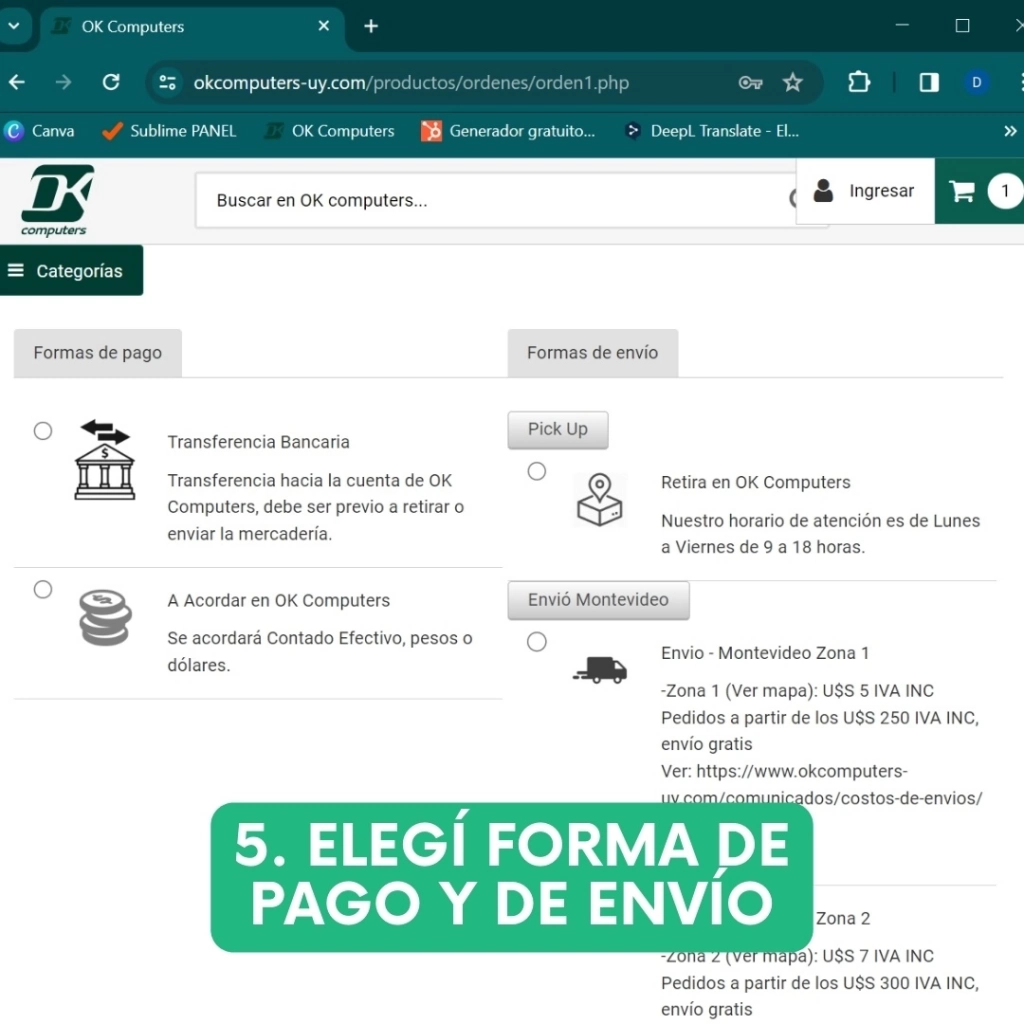Open the Formas de pago tab
This screenshot has width=1024, height=1024.
[x=97, y=353]
